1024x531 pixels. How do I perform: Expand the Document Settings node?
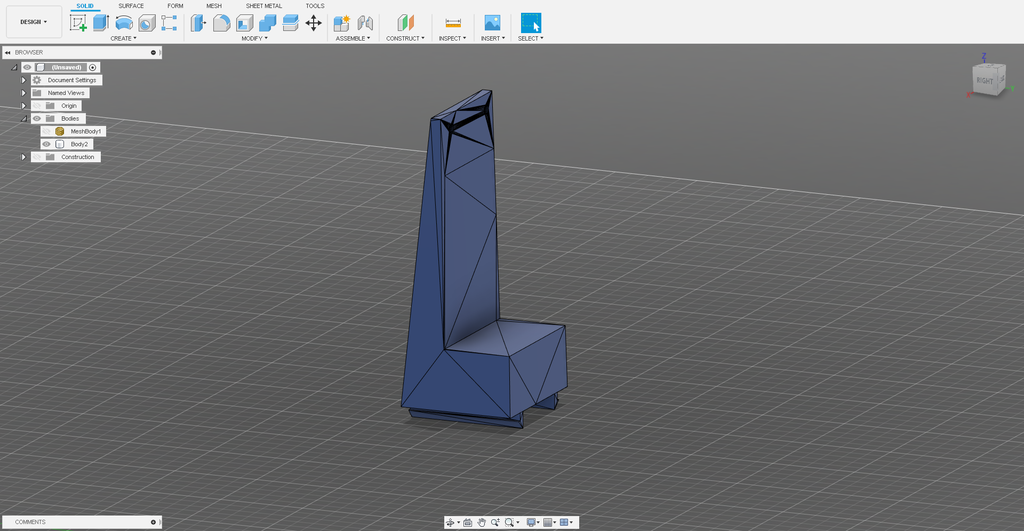click(x=23, y=80)
